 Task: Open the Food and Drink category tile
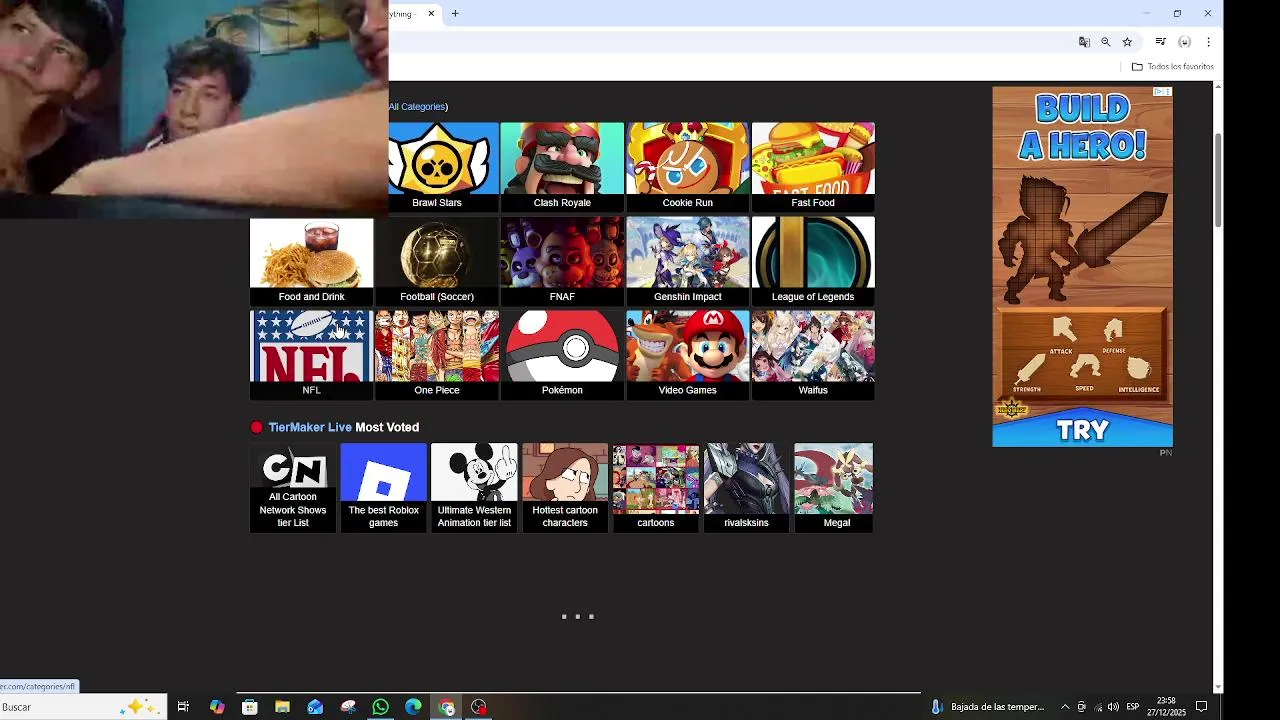311,261
